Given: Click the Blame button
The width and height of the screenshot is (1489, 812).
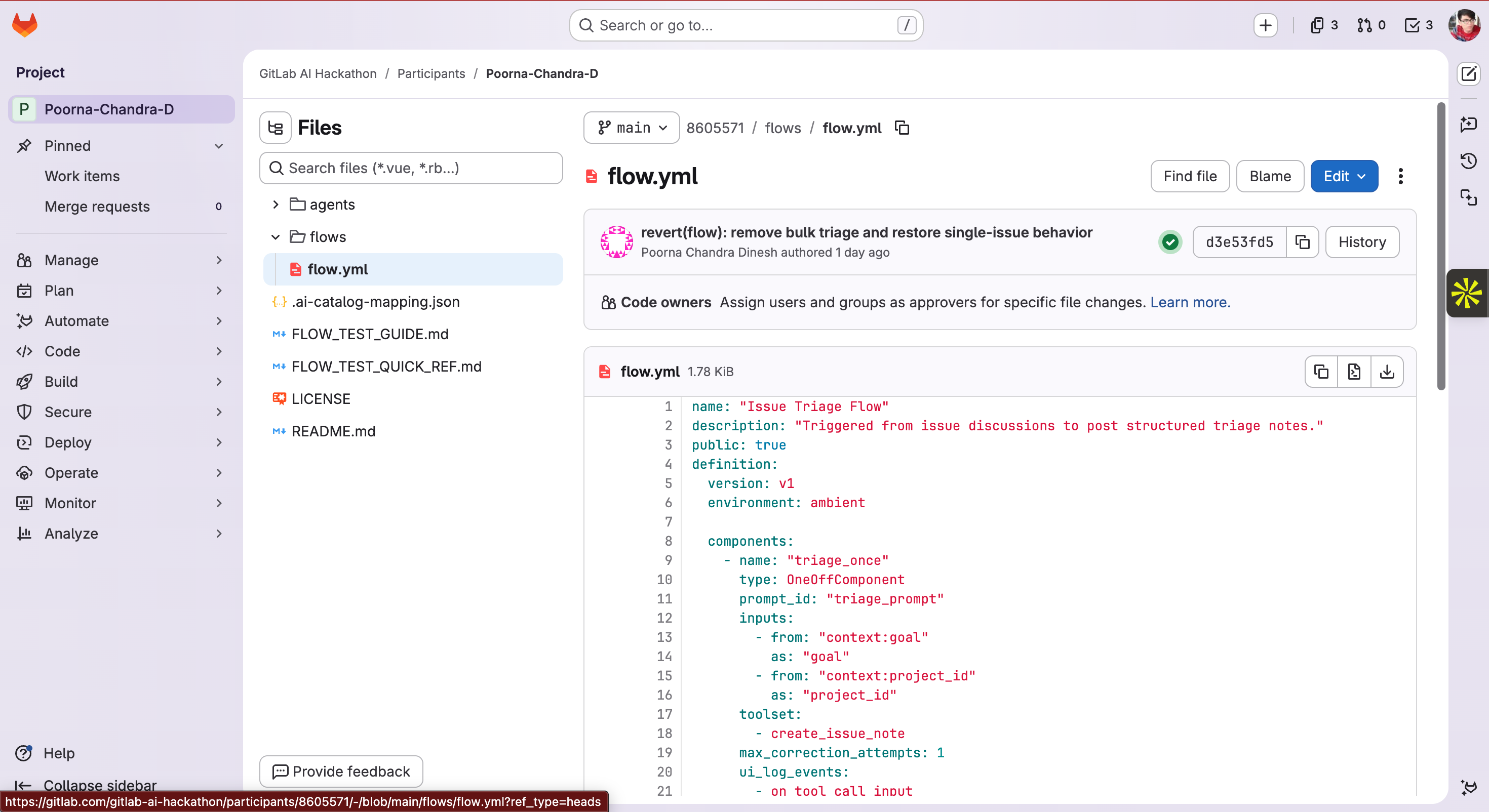Looking at the screenshot, I should coord(1270,176).
